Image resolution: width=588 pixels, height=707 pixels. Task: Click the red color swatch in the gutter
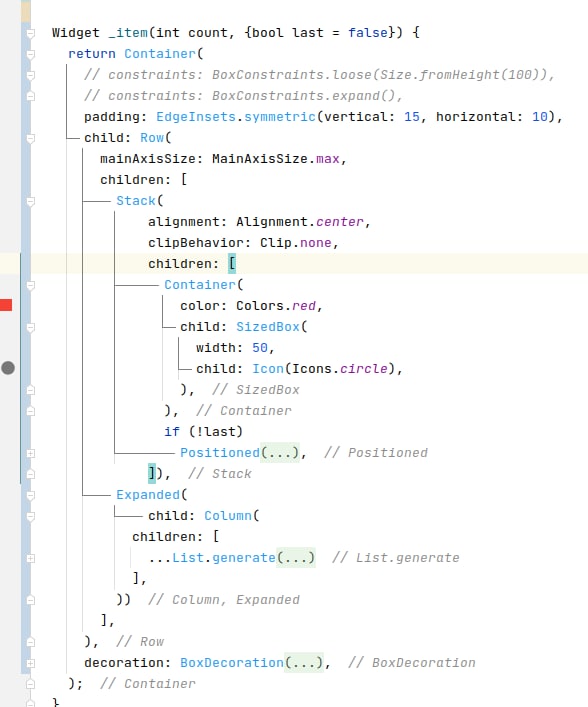(x=6, y=305)
